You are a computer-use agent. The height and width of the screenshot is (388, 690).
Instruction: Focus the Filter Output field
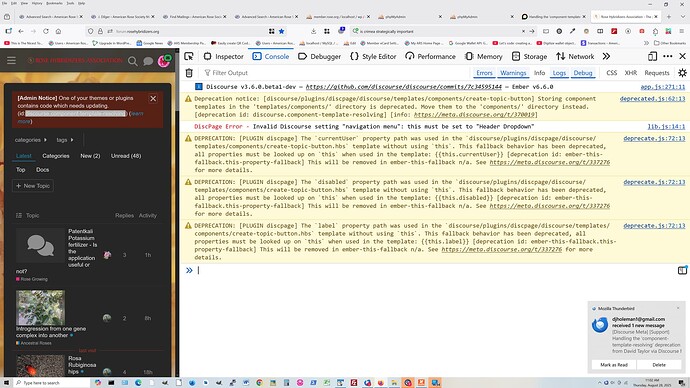click(334, 73)
